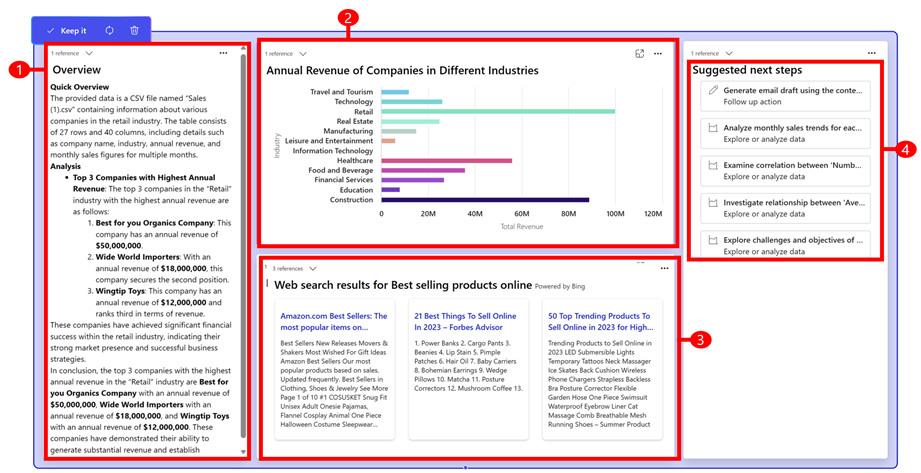Click Analyze monthly sales trends suggestion
Screen dimensions: 921x473
point(785,133)
